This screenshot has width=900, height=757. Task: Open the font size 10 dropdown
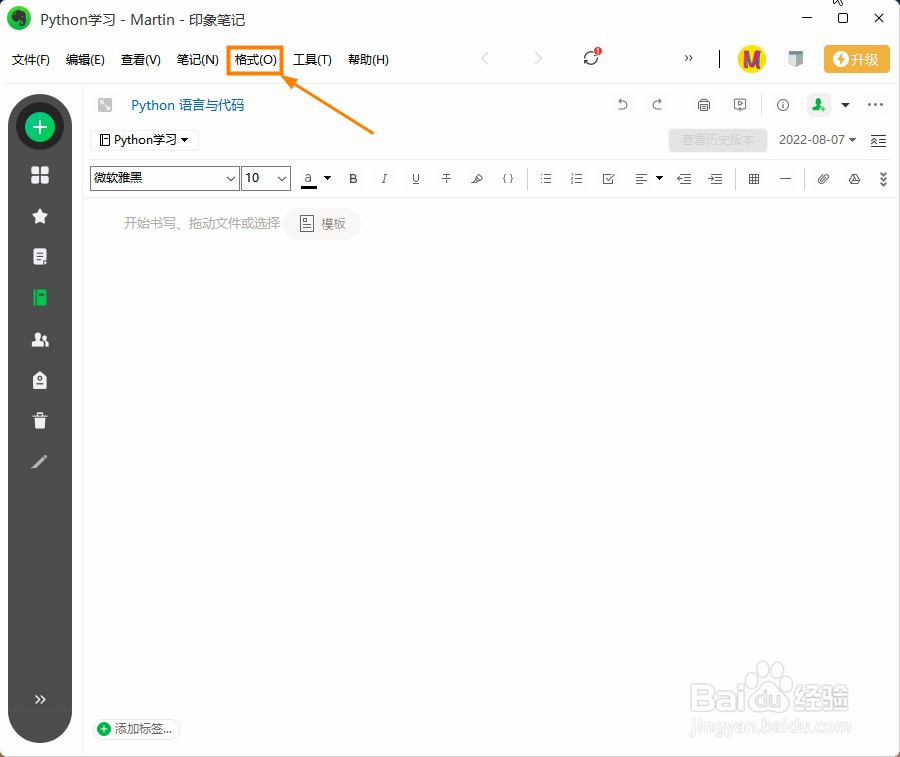tap(266, 178)
